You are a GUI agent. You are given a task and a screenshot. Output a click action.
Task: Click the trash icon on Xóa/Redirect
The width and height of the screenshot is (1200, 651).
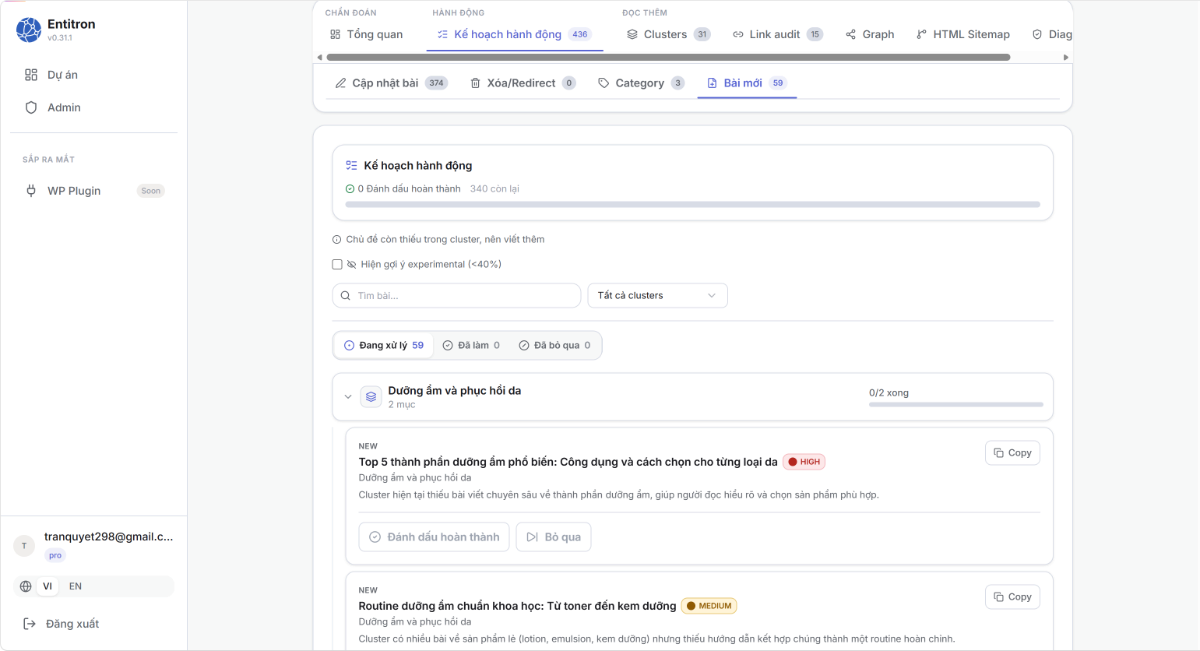click(475, 83)
